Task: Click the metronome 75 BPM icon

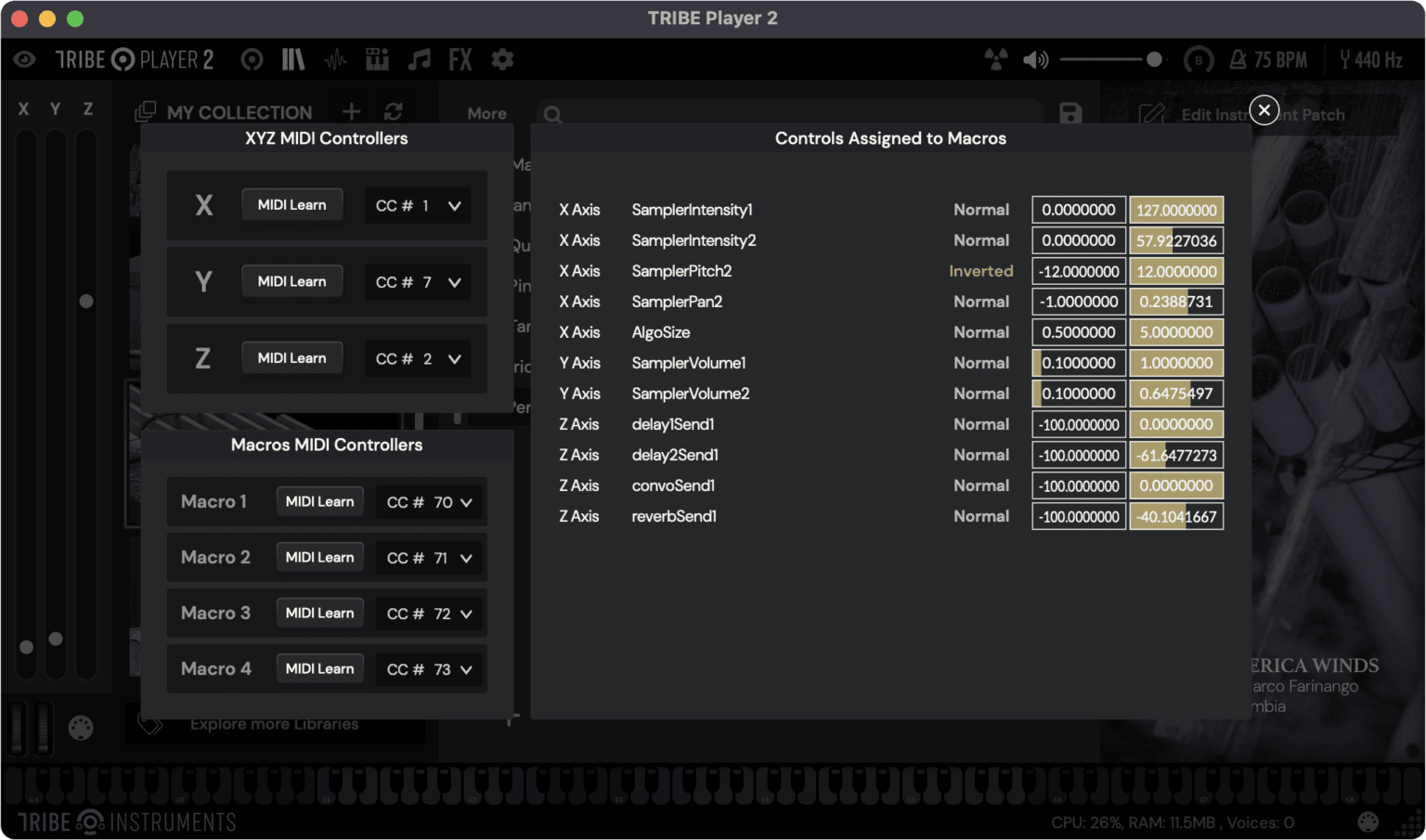Action: pyautogui.click(x=1268, y=59)
